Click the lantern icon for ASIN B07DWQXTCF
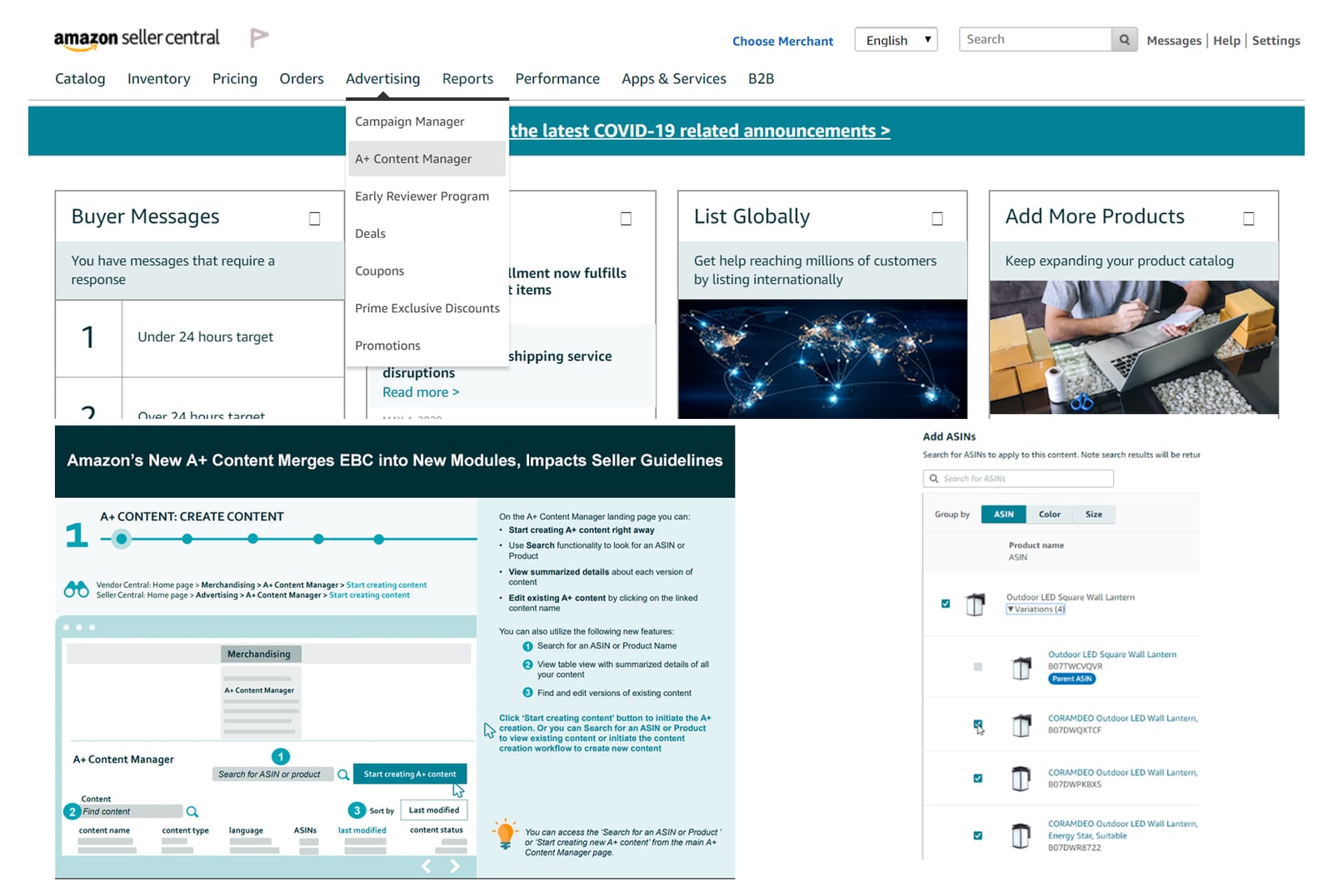 pos(1021,724)
